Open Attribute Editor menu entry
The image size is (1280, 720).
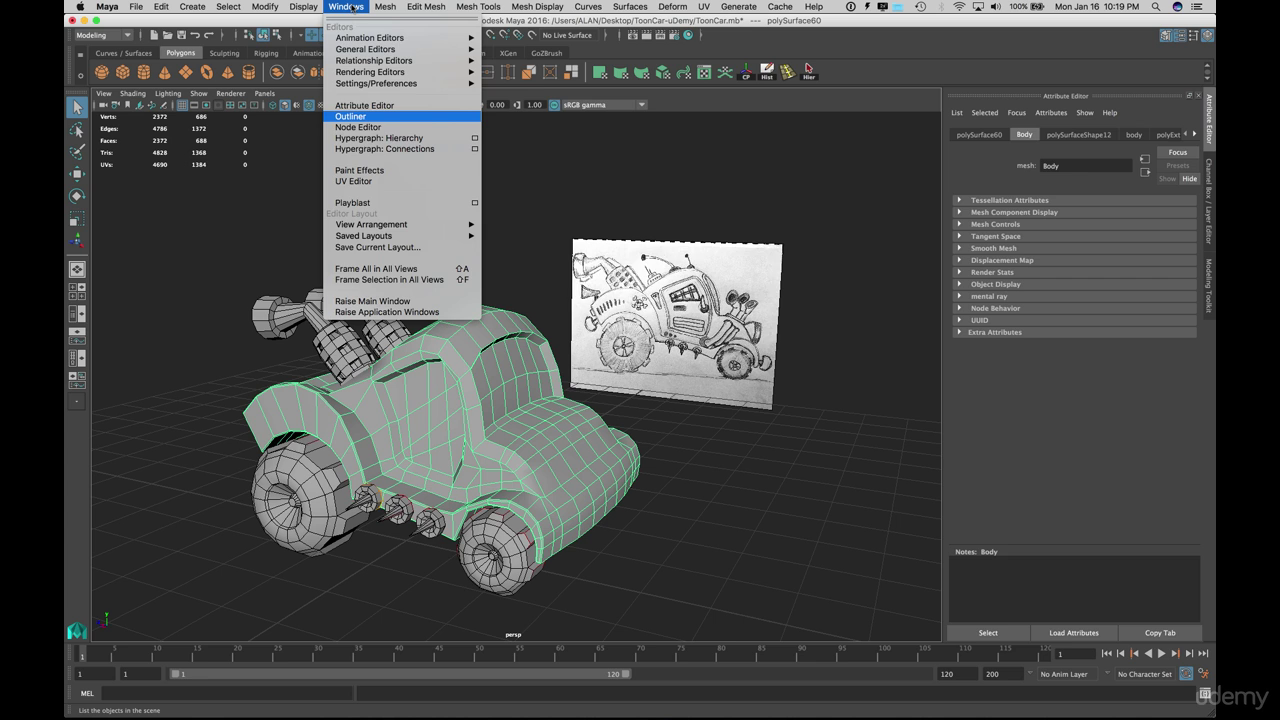coord(402,105)
